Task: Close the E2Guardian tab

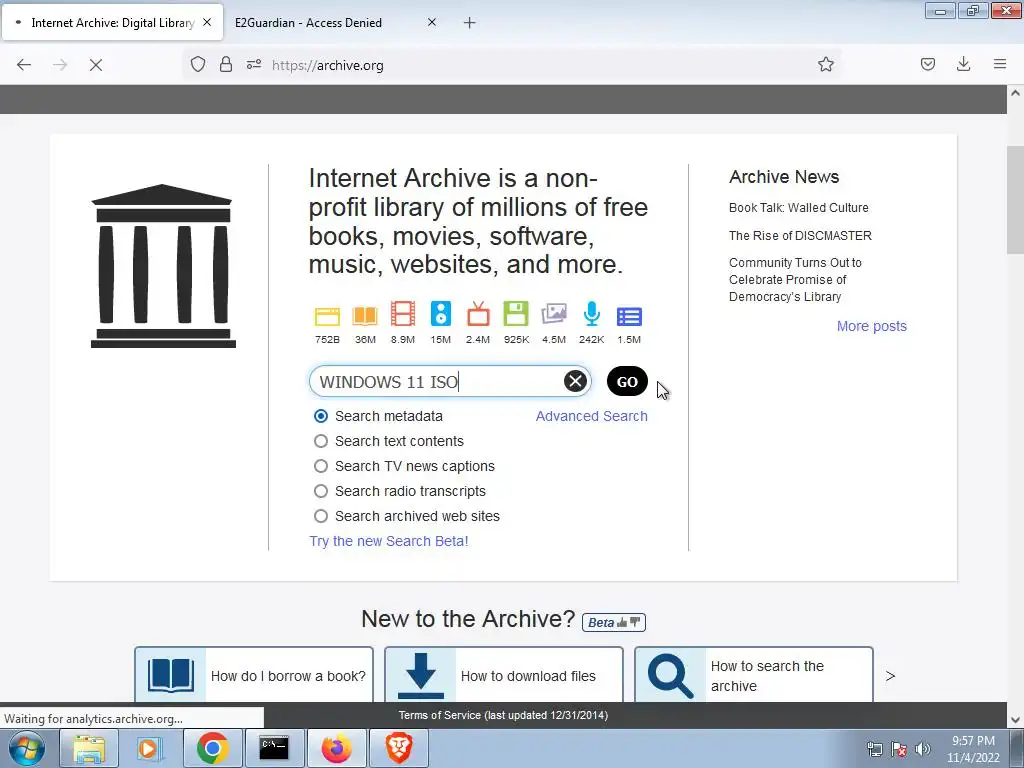Action: pos(432,22)
